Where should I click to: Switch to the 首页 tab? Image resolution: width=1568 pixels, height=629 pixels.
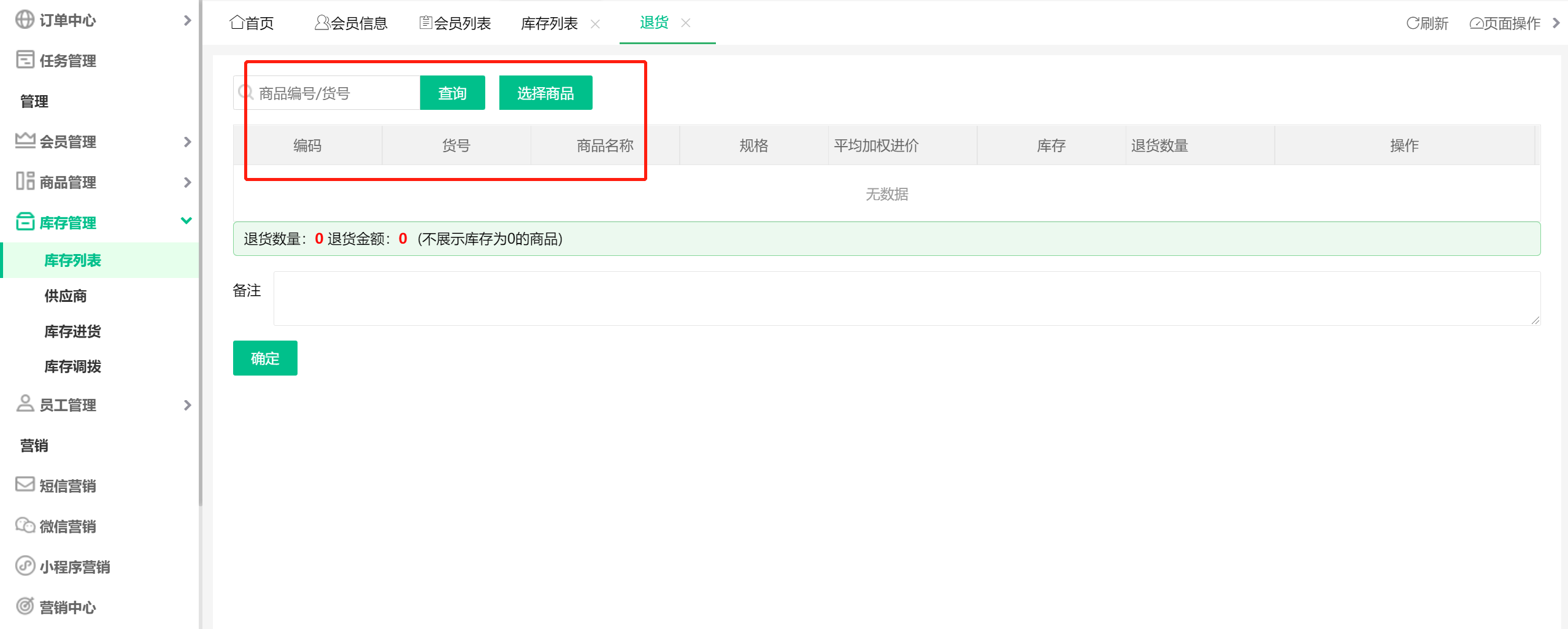tap(250, 22)
